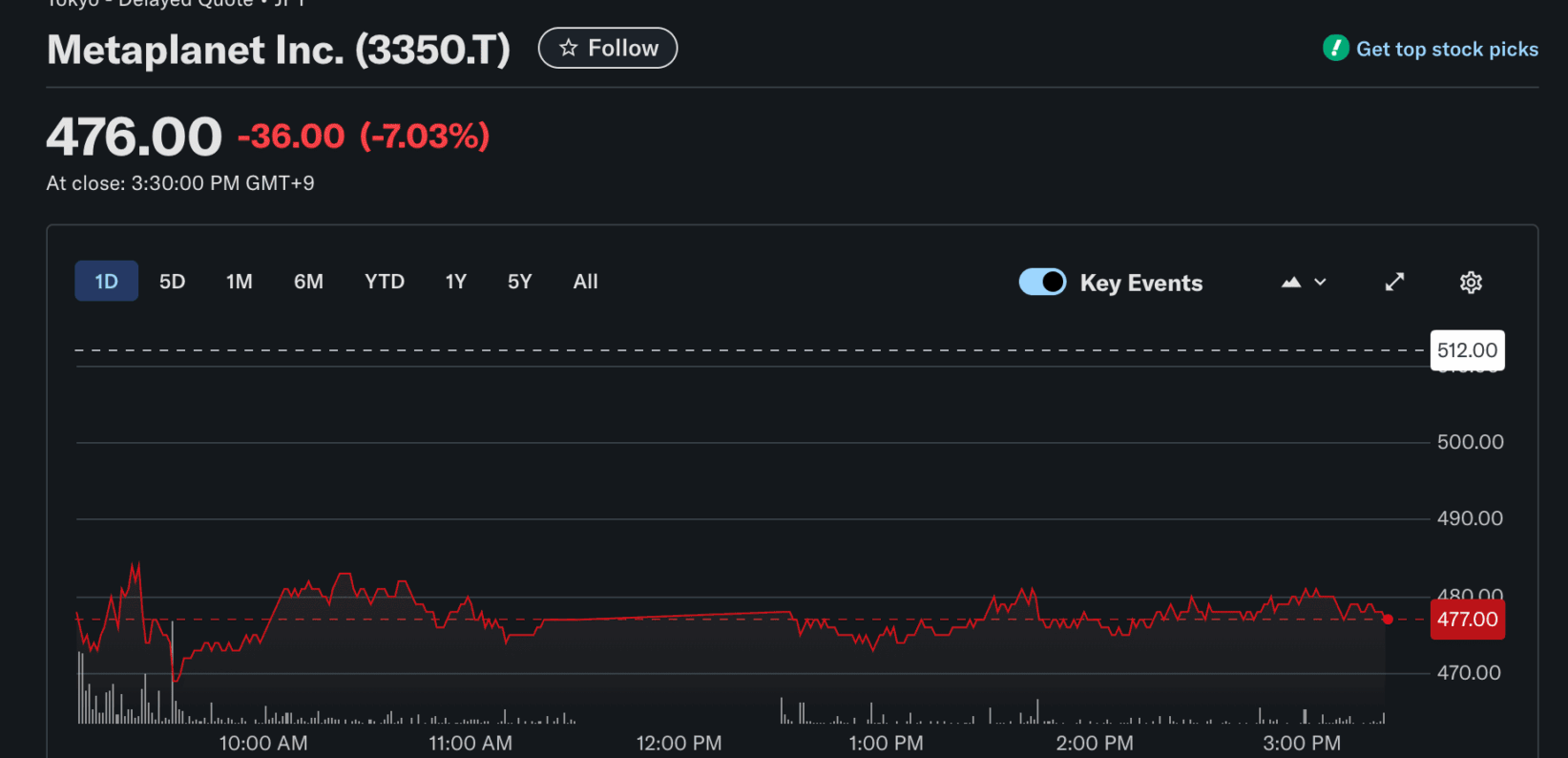Click the Follow button for Metaplanet
This screenshot has height=758, width=1568.
608,49
